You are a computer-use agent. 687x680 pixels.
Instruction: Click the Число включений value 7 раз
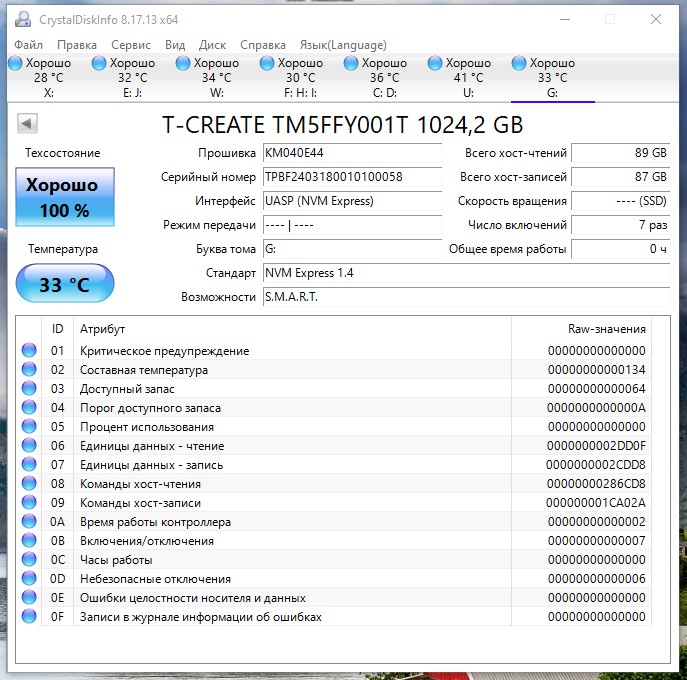pos(621,225)
